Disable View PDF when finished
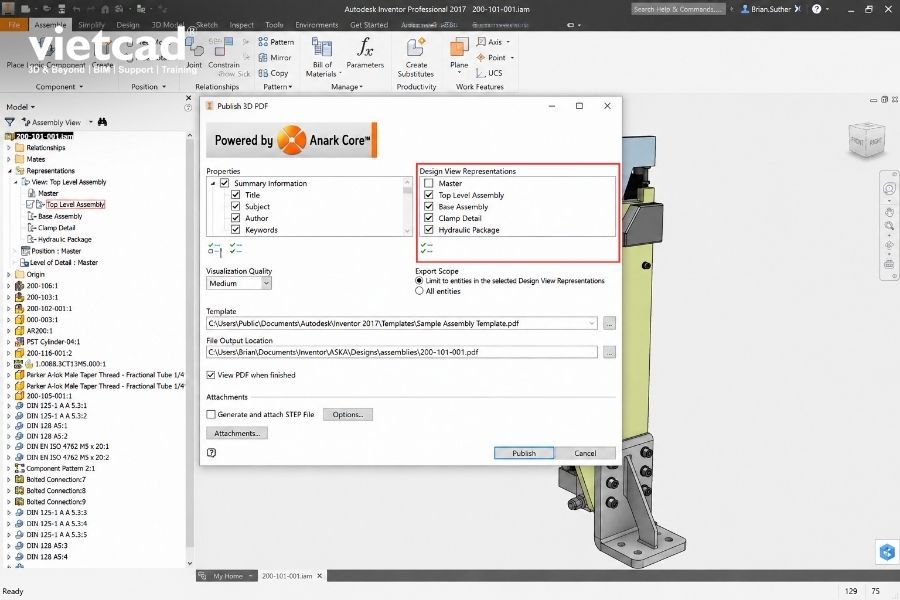The height and width of the screenshot is (600, 900). [x=211, y=374]
